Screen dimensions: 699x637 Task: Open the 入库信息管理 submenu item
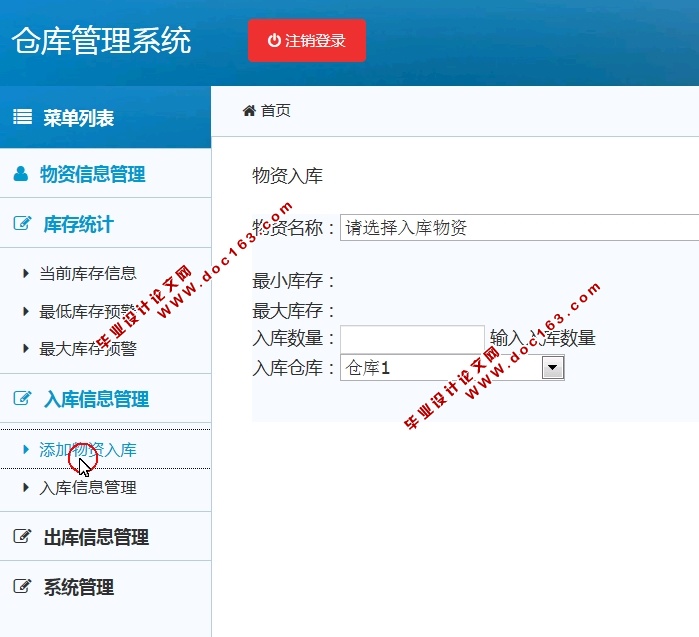click(x=88, y=488)
